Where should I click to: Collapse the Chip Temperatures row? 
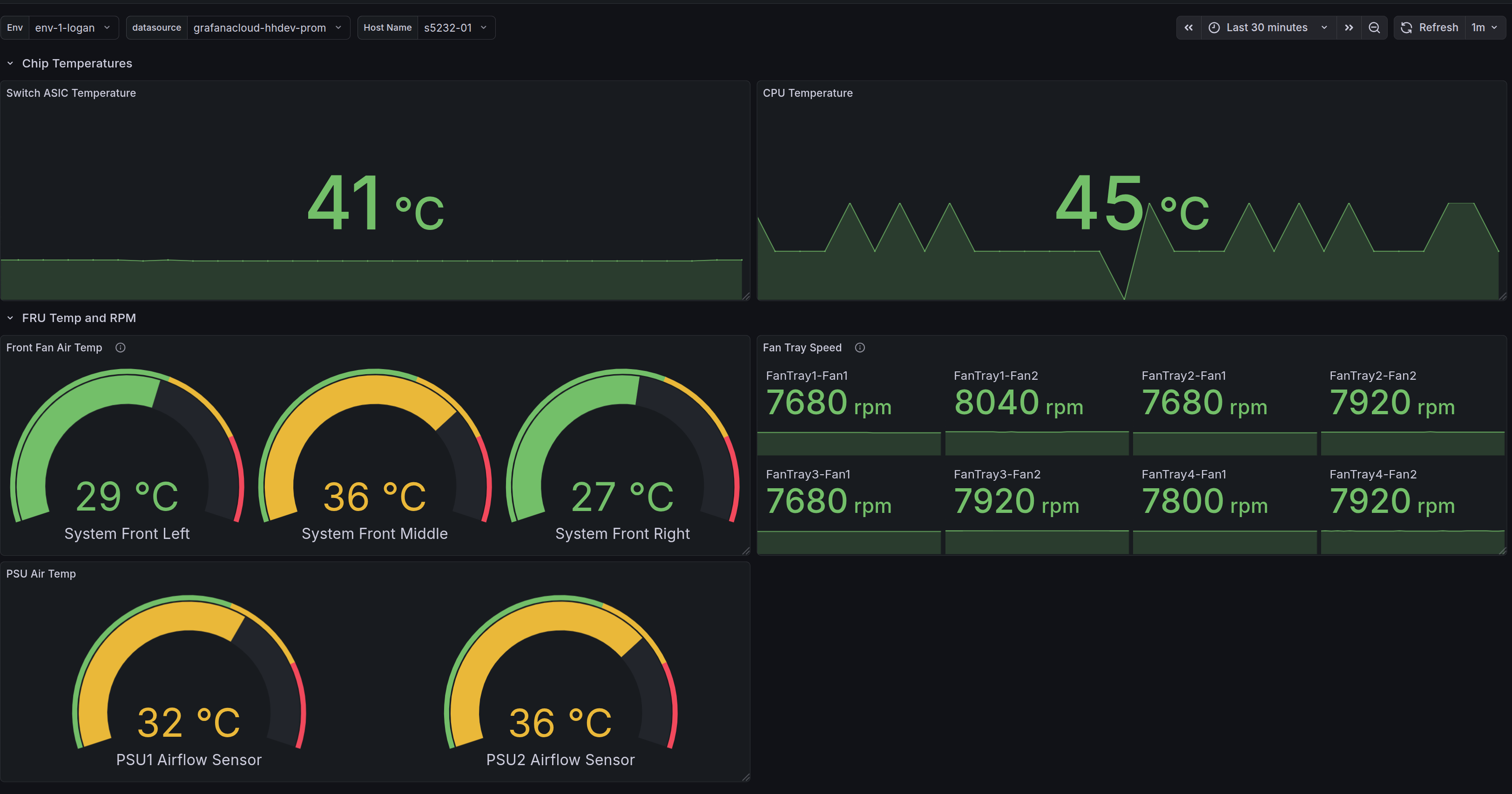coord(10,63)
